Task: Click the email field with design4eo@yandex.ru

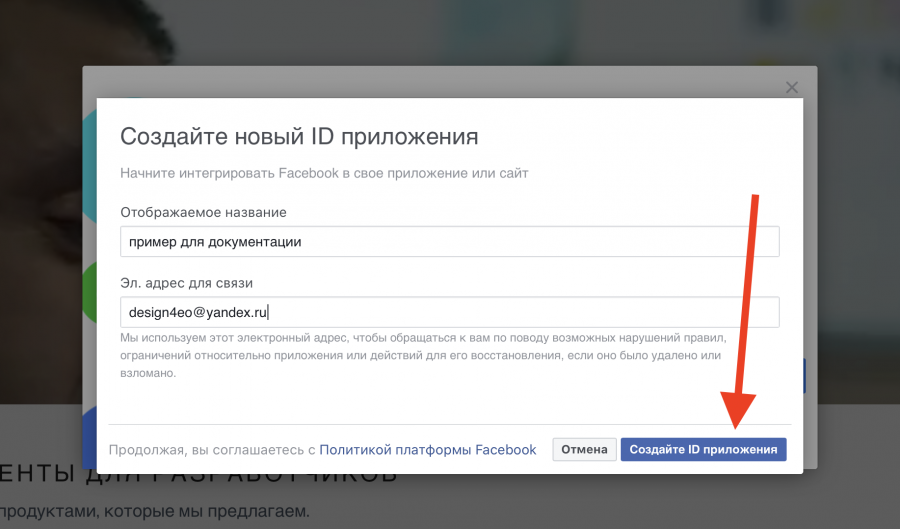Action: point(449,312)
